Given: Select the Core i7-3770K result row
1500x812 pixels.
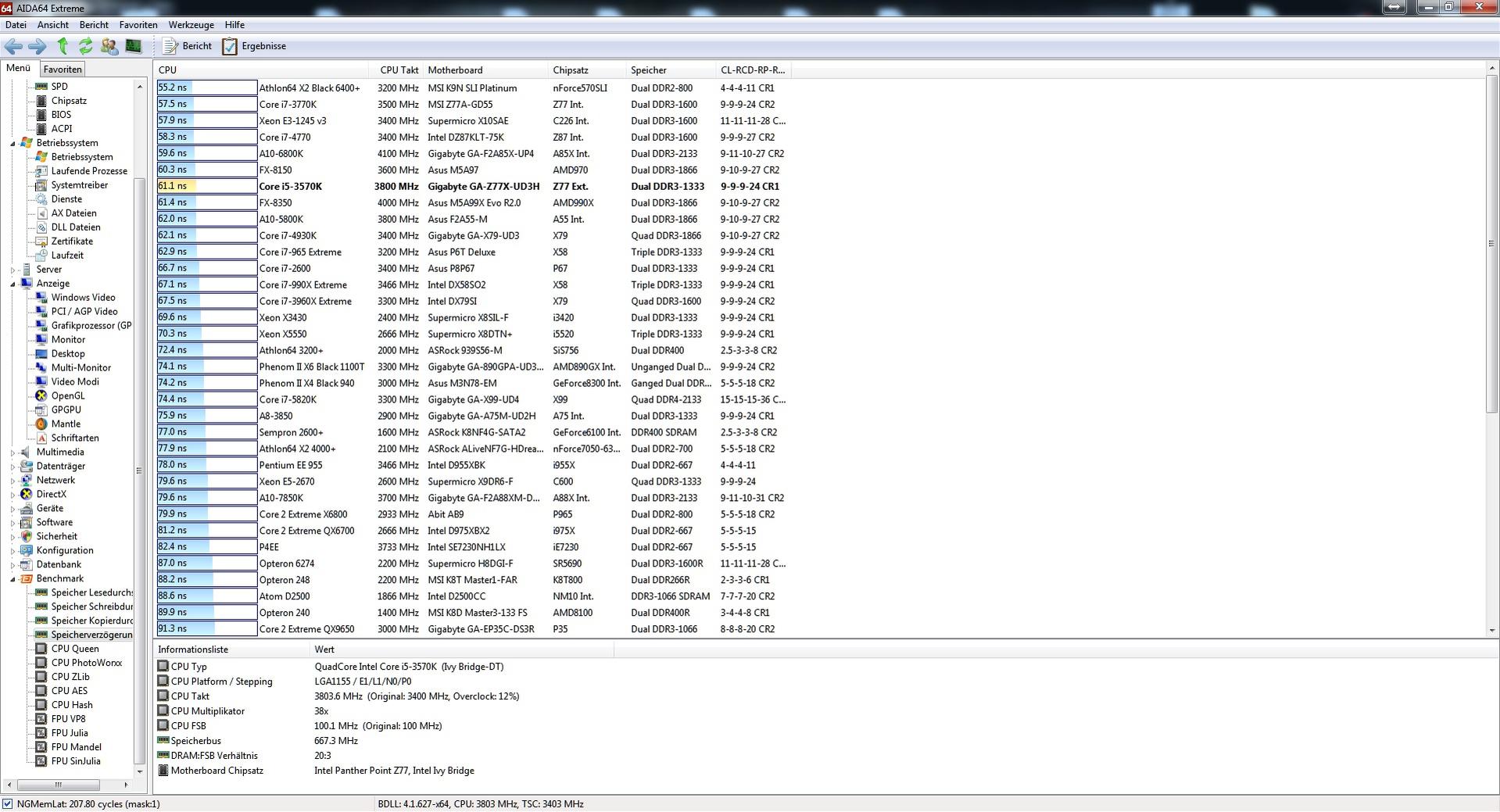Looking at the screenshot, I should point(472,104).
